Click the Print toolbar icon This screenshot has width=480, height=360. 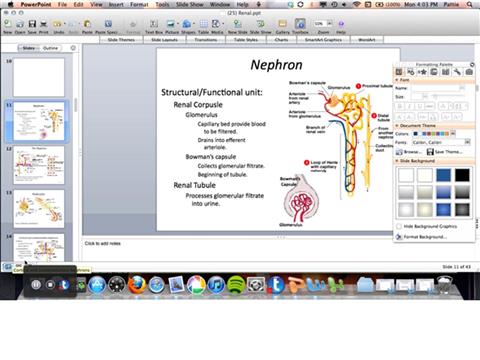click(44, 24)
